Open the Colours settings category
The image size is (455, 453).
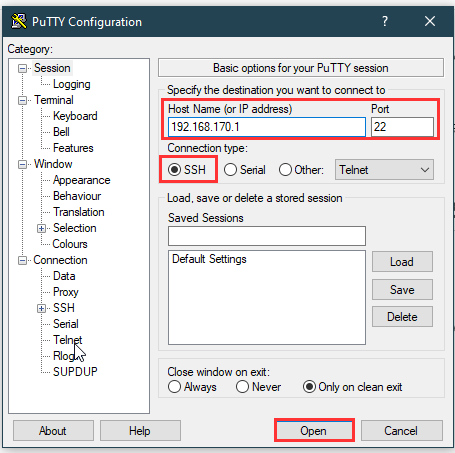70,244
